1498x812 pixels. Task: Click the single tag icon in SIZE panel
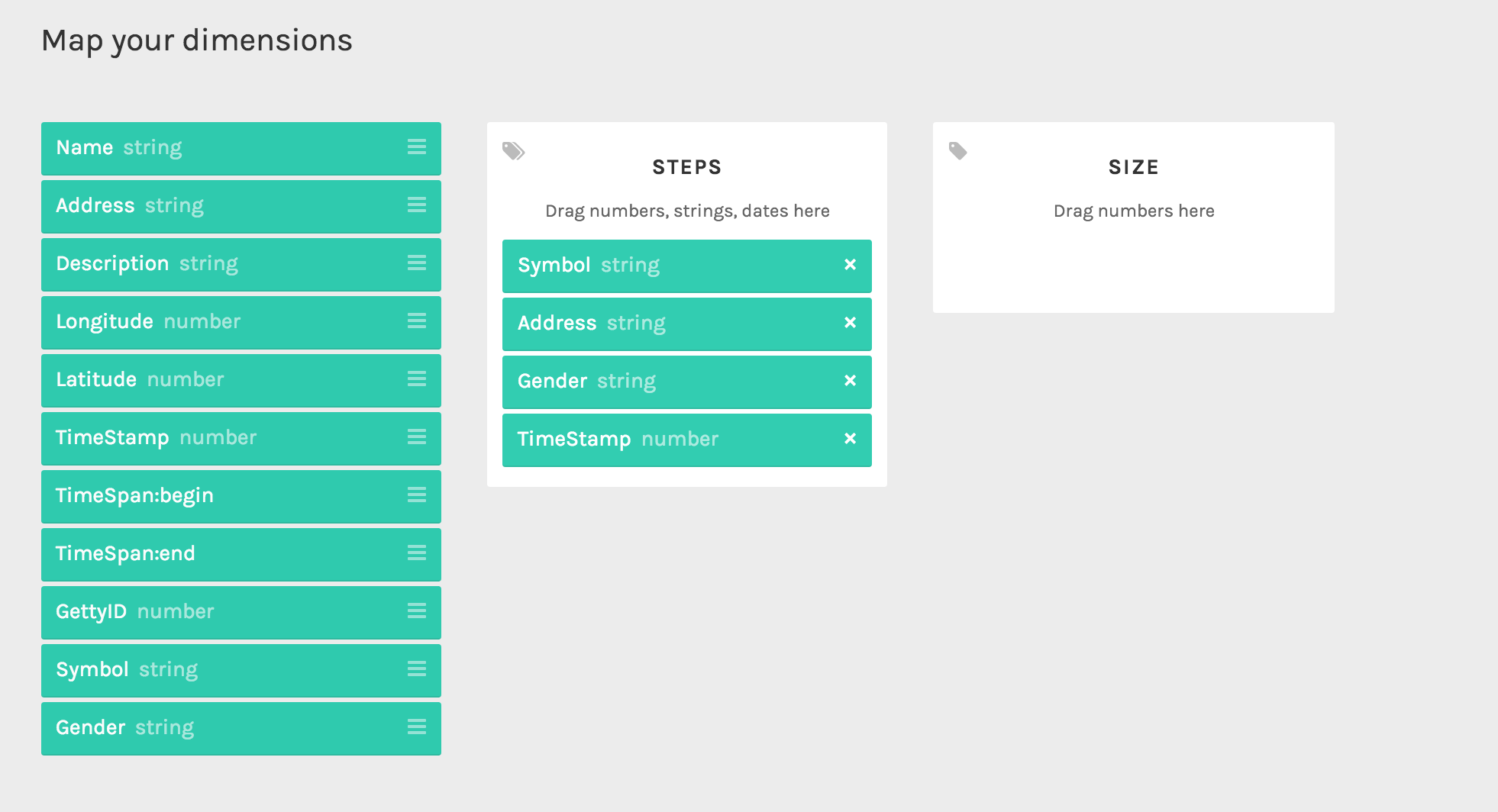[958, 150]
